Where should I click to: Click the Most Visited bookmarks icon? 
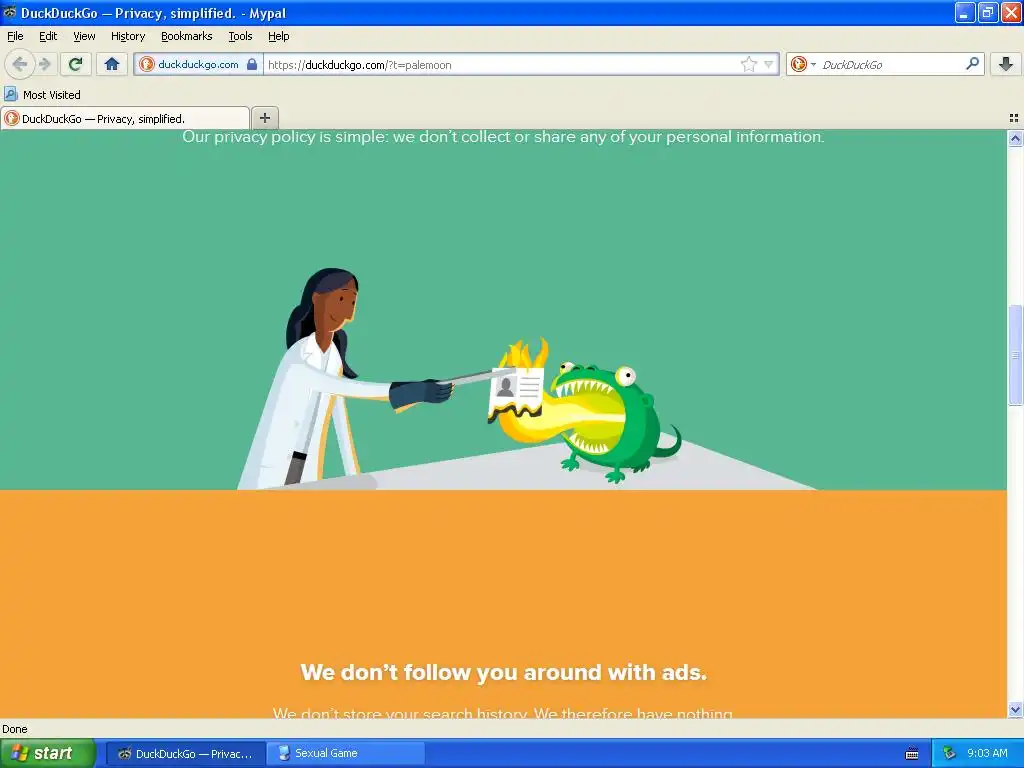point(10,94)
